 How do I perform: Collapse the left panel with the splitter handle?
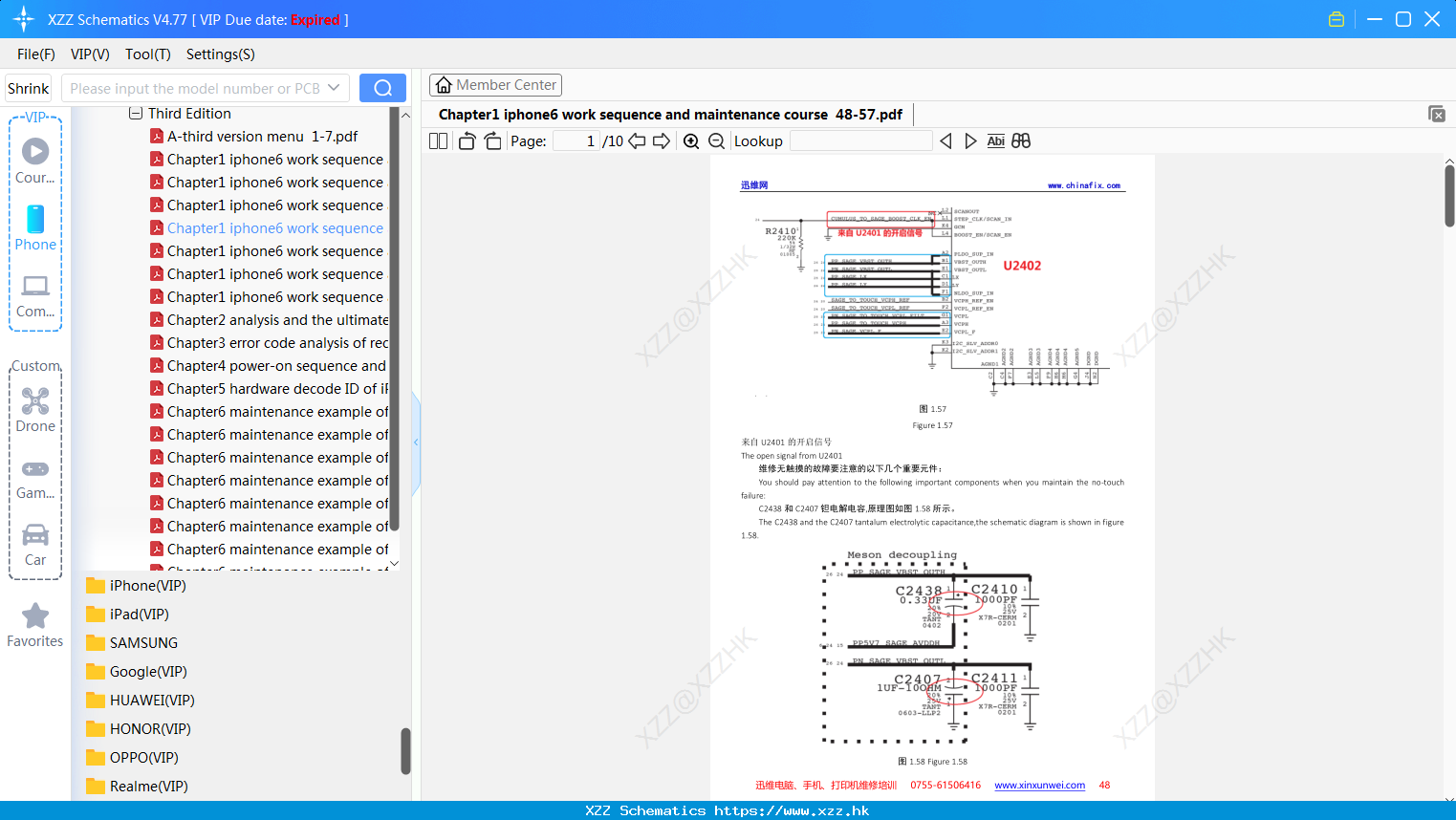[416, 442]
